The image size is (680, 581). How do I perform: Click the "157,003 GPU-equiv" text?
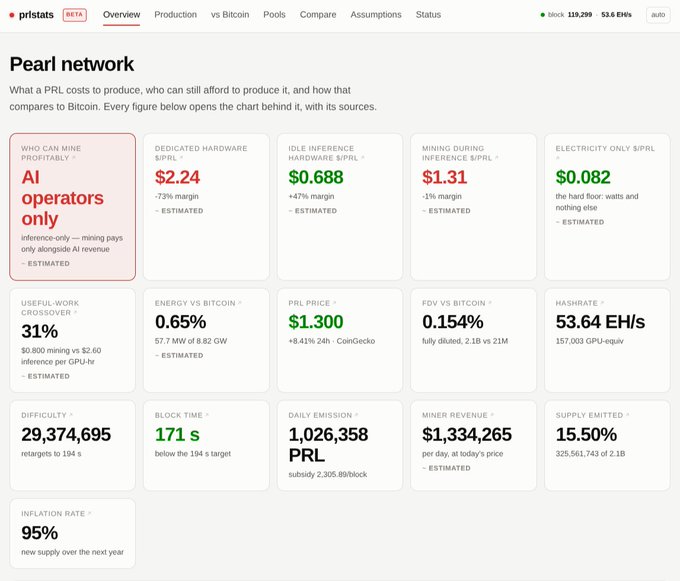589,341
